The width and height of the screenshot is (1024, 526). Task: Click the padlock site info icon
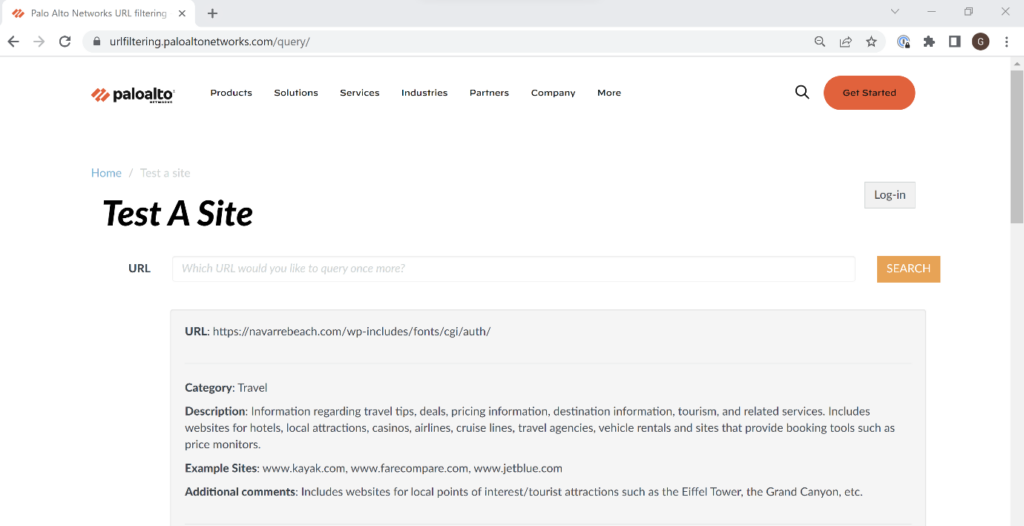pyautogui.click(x=97, y=42)
